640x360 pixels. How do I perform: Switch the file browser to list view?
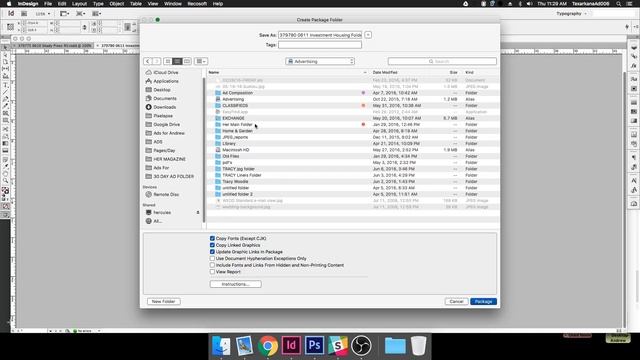177,61
